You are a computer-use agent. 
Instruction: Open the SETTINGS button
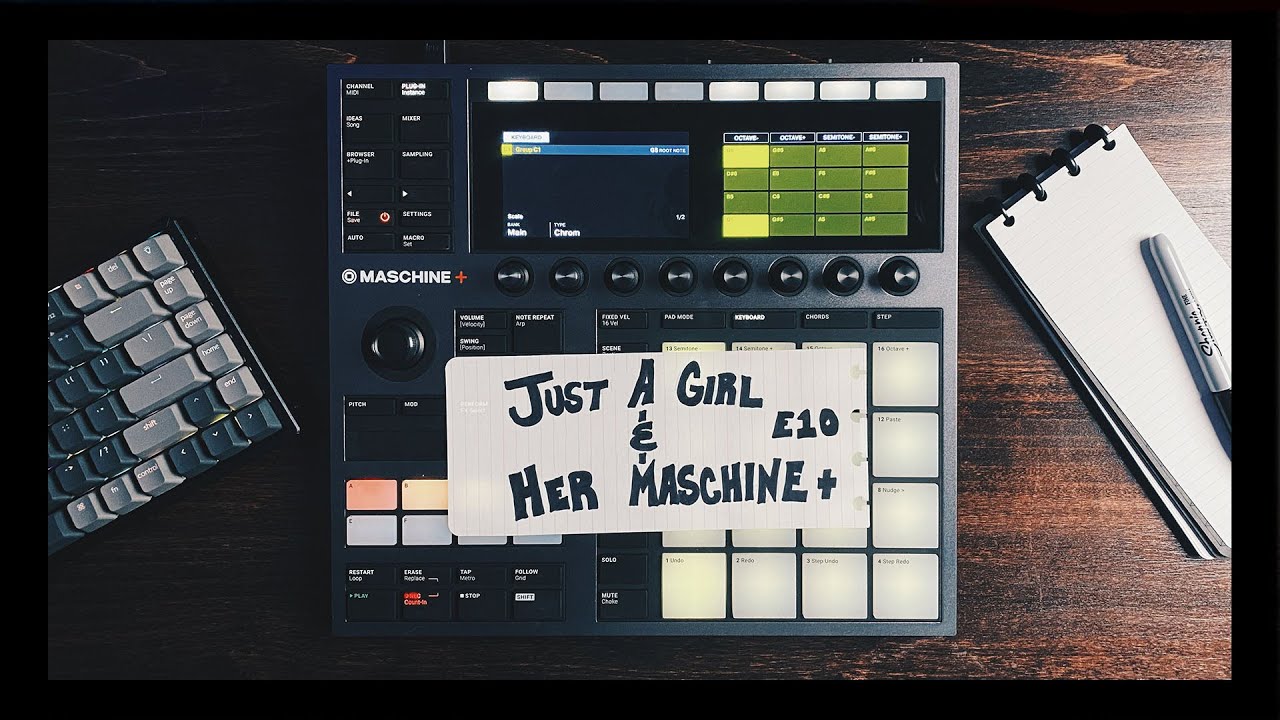[425, 217]
